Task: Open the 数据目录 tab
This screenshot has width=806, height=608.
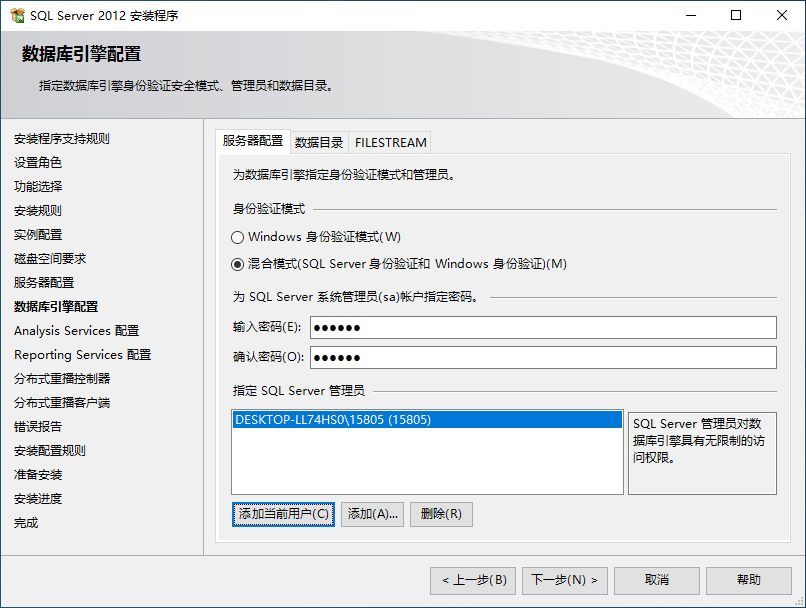Action: pos(319,142)
